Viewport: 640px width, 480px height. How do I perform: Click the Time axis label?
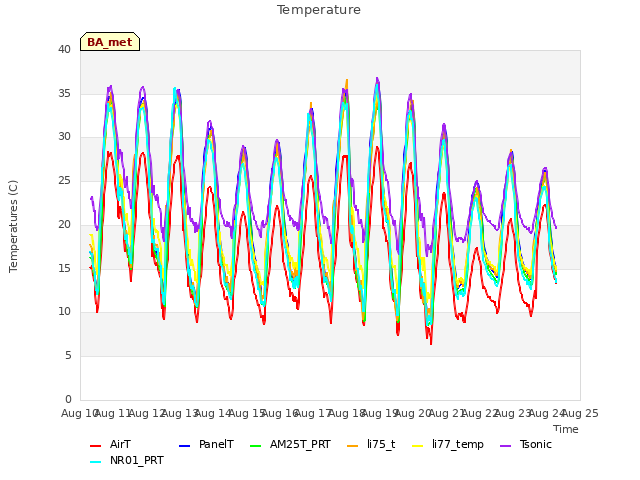tap(566, 429)
